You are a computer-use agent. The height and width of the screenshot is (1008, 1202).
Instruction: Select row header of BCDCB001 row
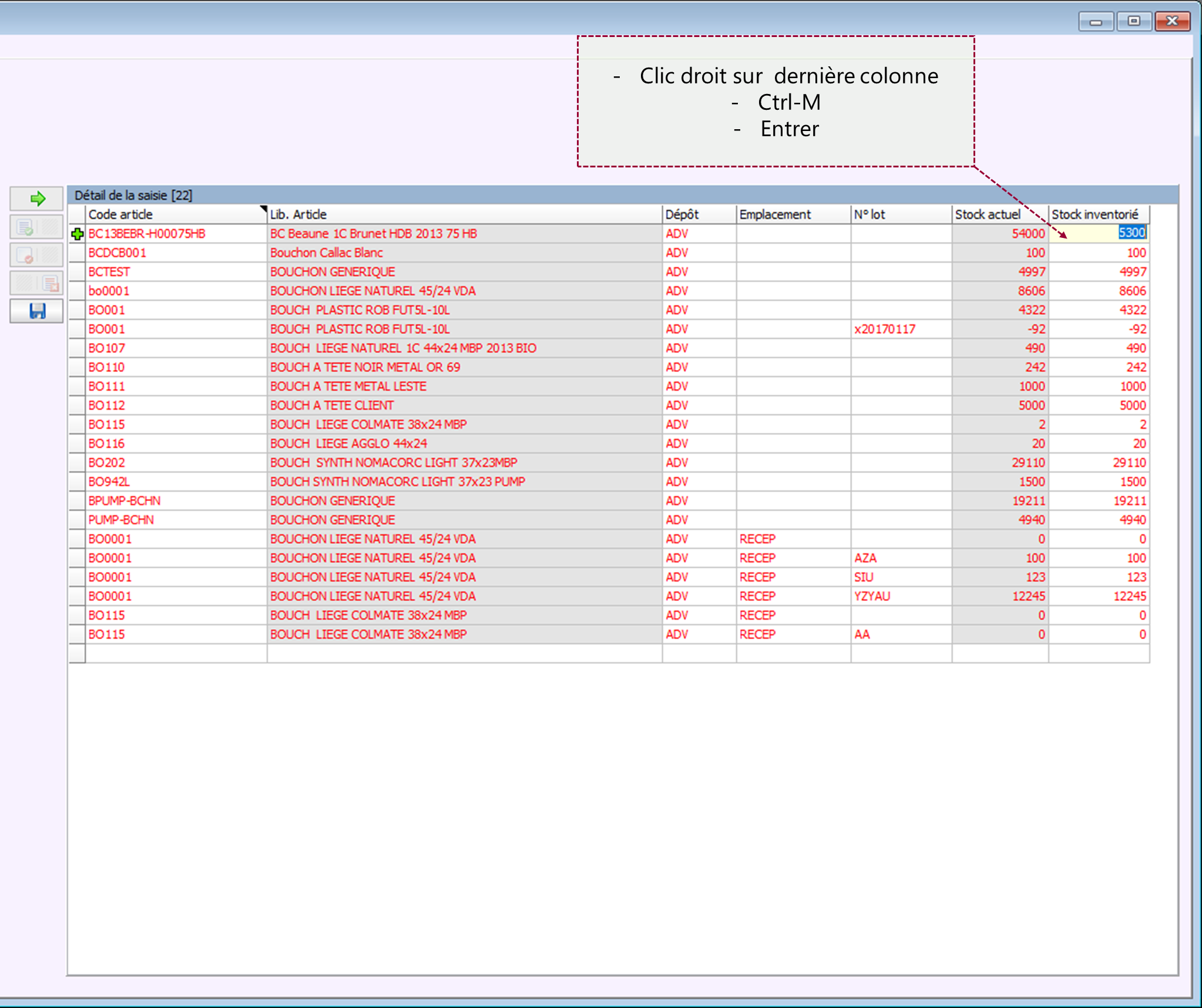tap(77, 253)
